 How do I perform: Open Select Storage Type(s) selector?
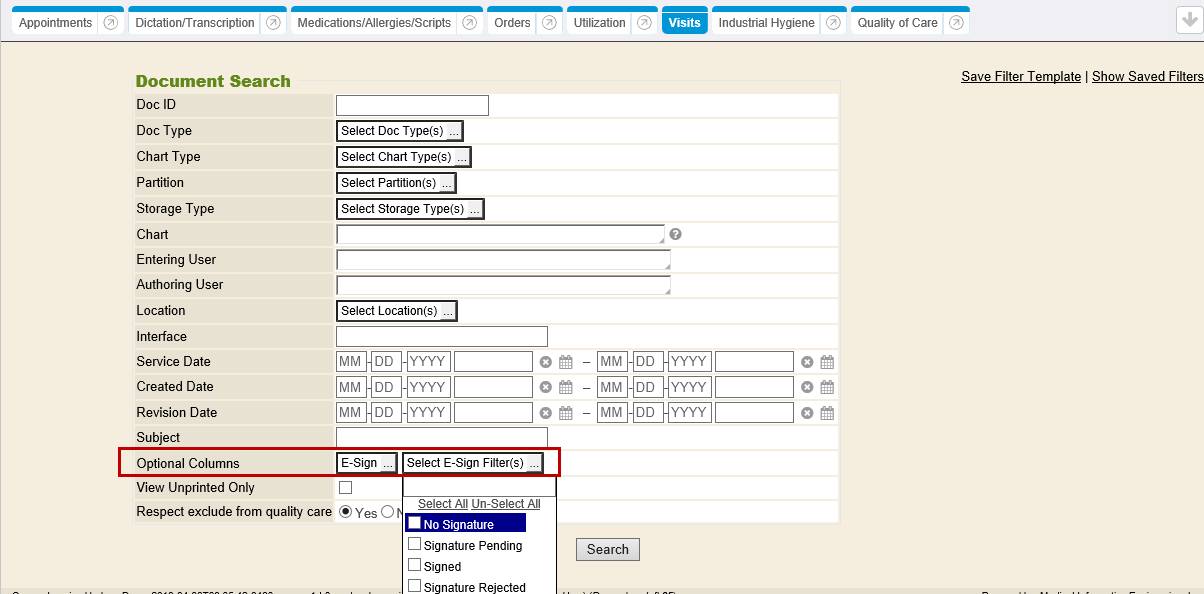(x=410, y=209)
